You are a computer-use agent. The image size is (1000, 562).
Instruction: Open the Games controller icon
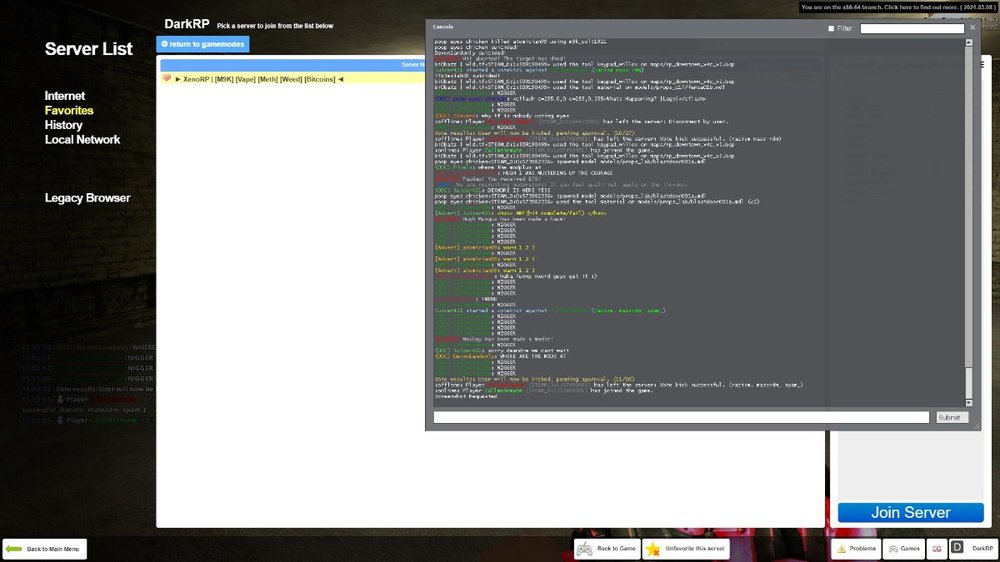point(892,549)
